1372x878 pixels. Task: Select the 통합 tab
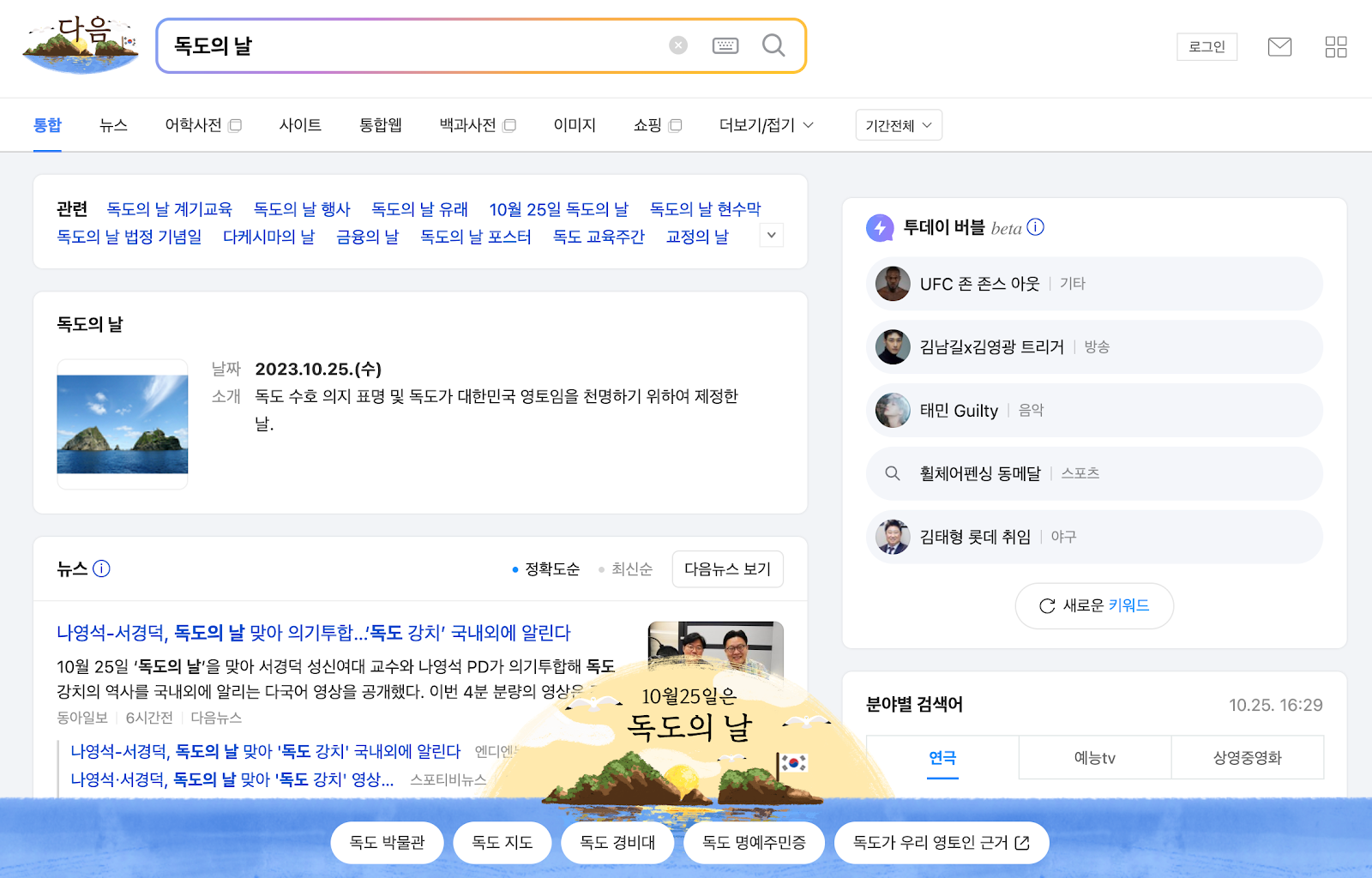[x=47, y=125]
